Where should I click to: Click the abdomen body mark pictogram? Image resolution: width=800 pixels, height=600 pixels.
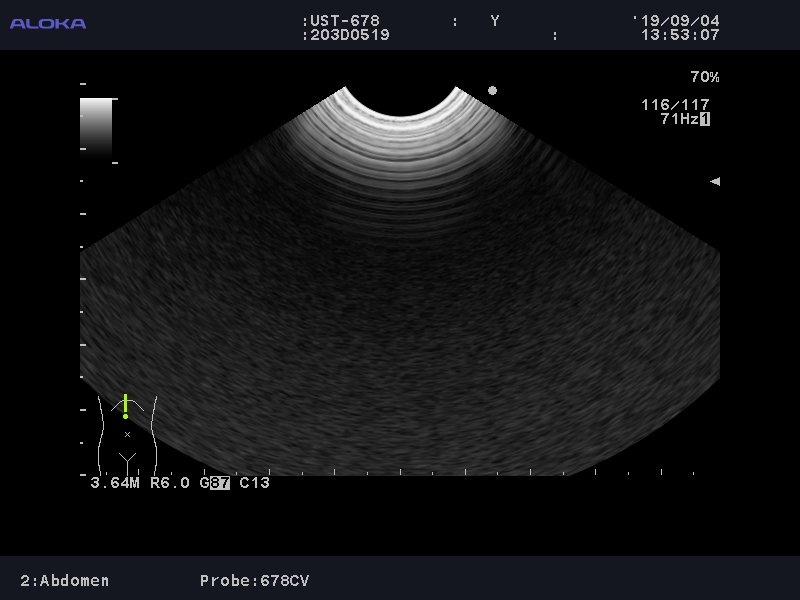tap(127, 432)
